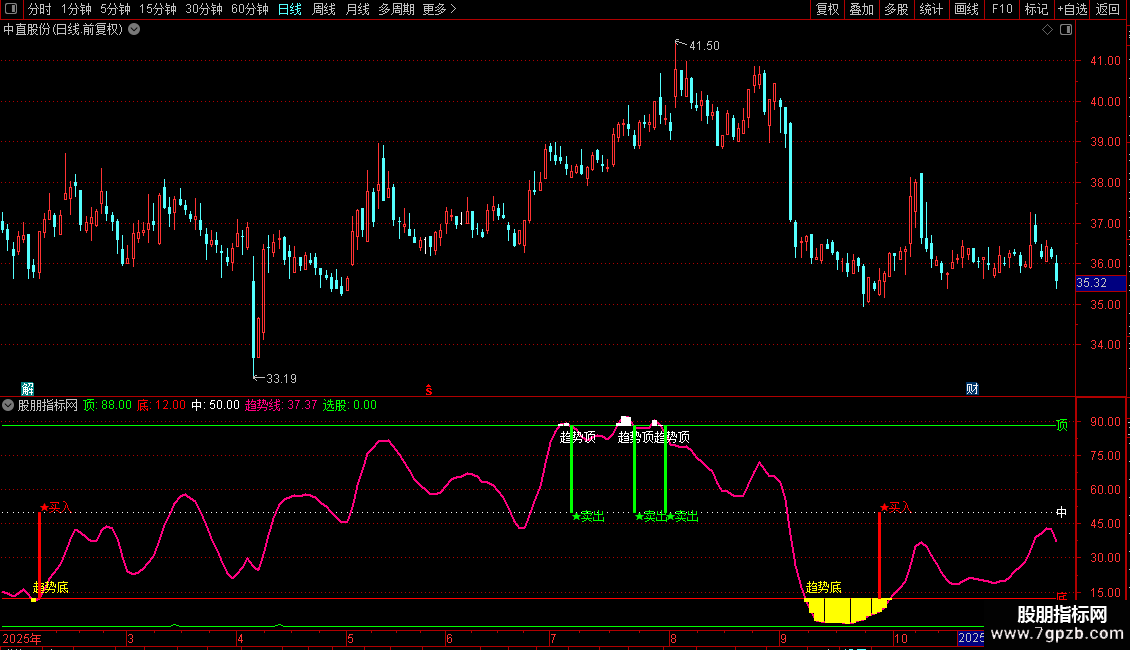
Task: Click month 4 on time axis
Action: point(241,638)
